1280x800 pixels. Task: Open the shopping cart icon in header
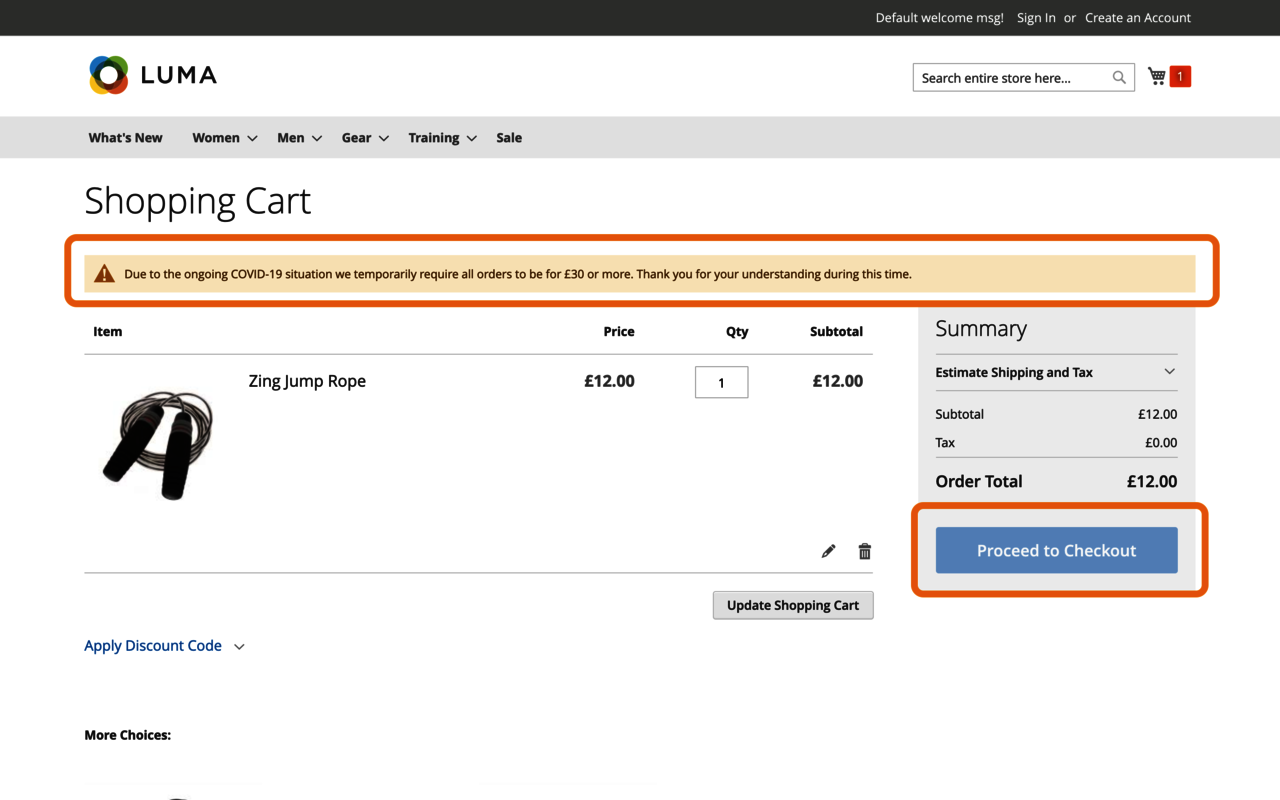point(1157,76)
